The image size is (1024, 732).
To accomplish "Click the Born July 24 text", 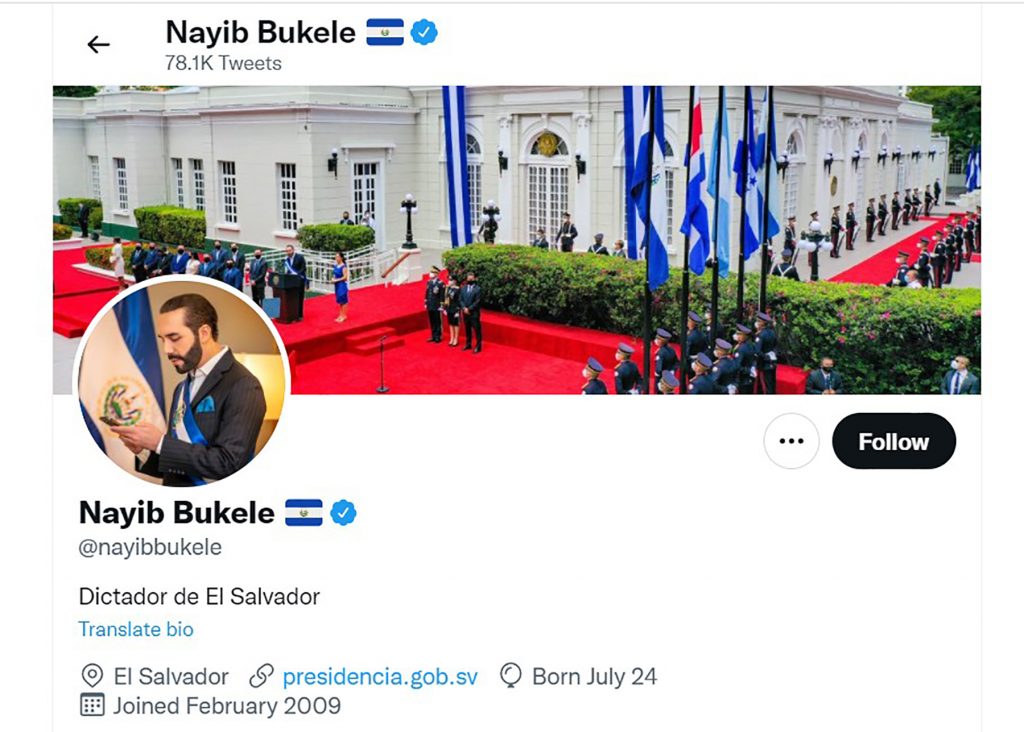I will coord(594,676).
